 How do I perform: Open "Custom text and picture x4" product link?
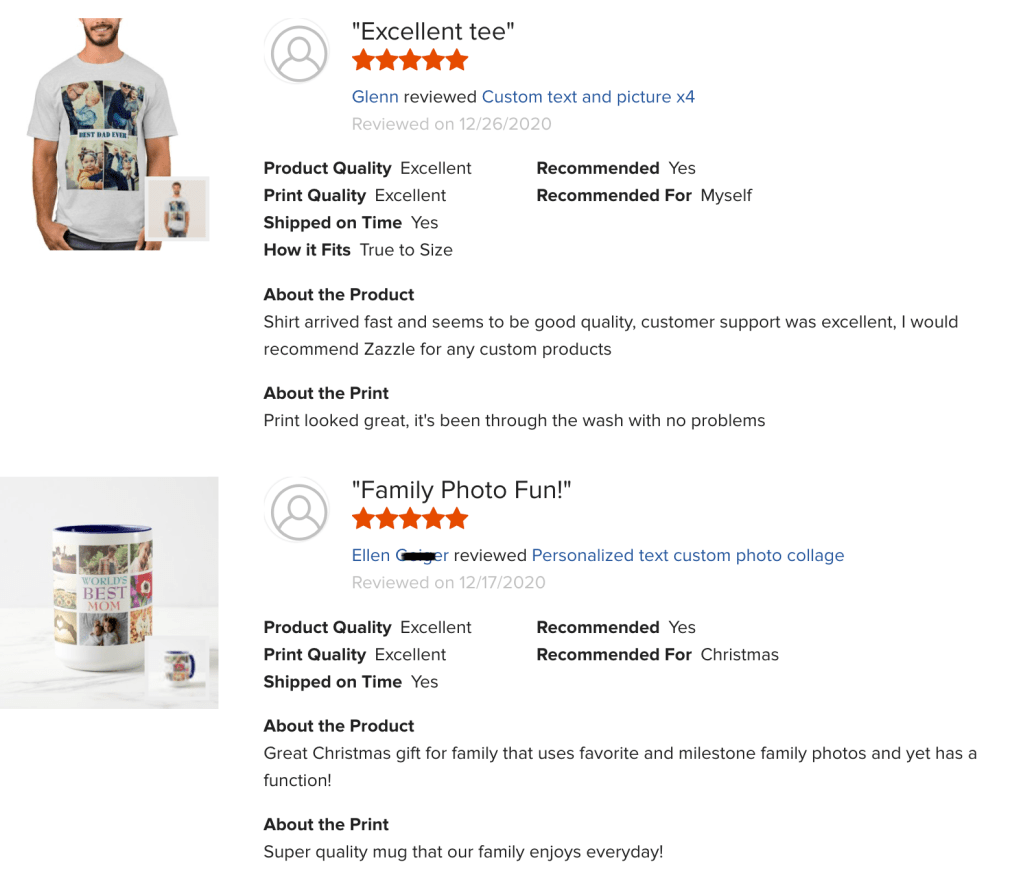588,97
